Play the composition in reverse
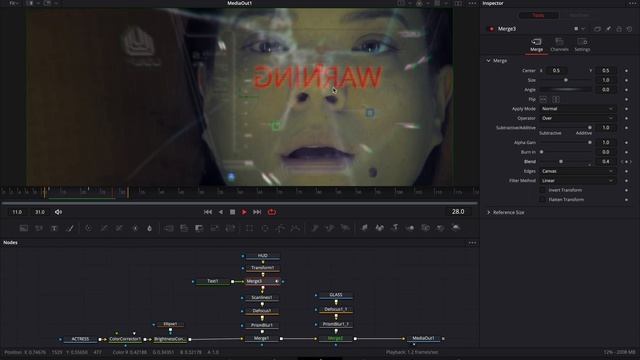 pos(221,212)
